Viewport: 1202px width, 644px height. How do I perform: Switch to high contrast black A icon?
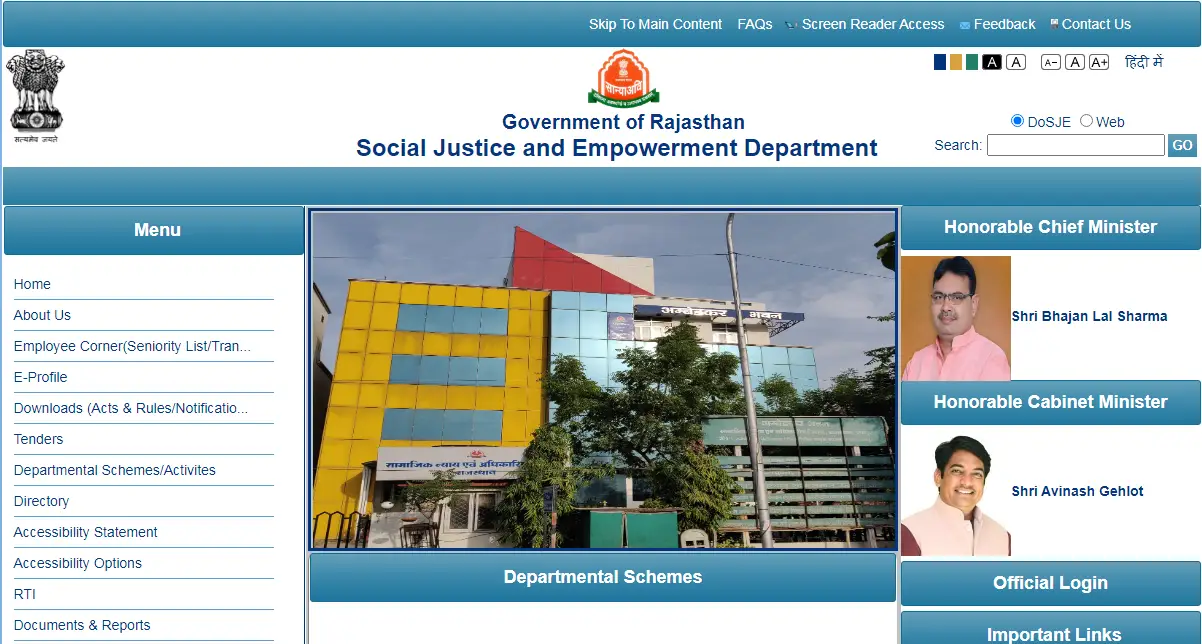[992, 62]
